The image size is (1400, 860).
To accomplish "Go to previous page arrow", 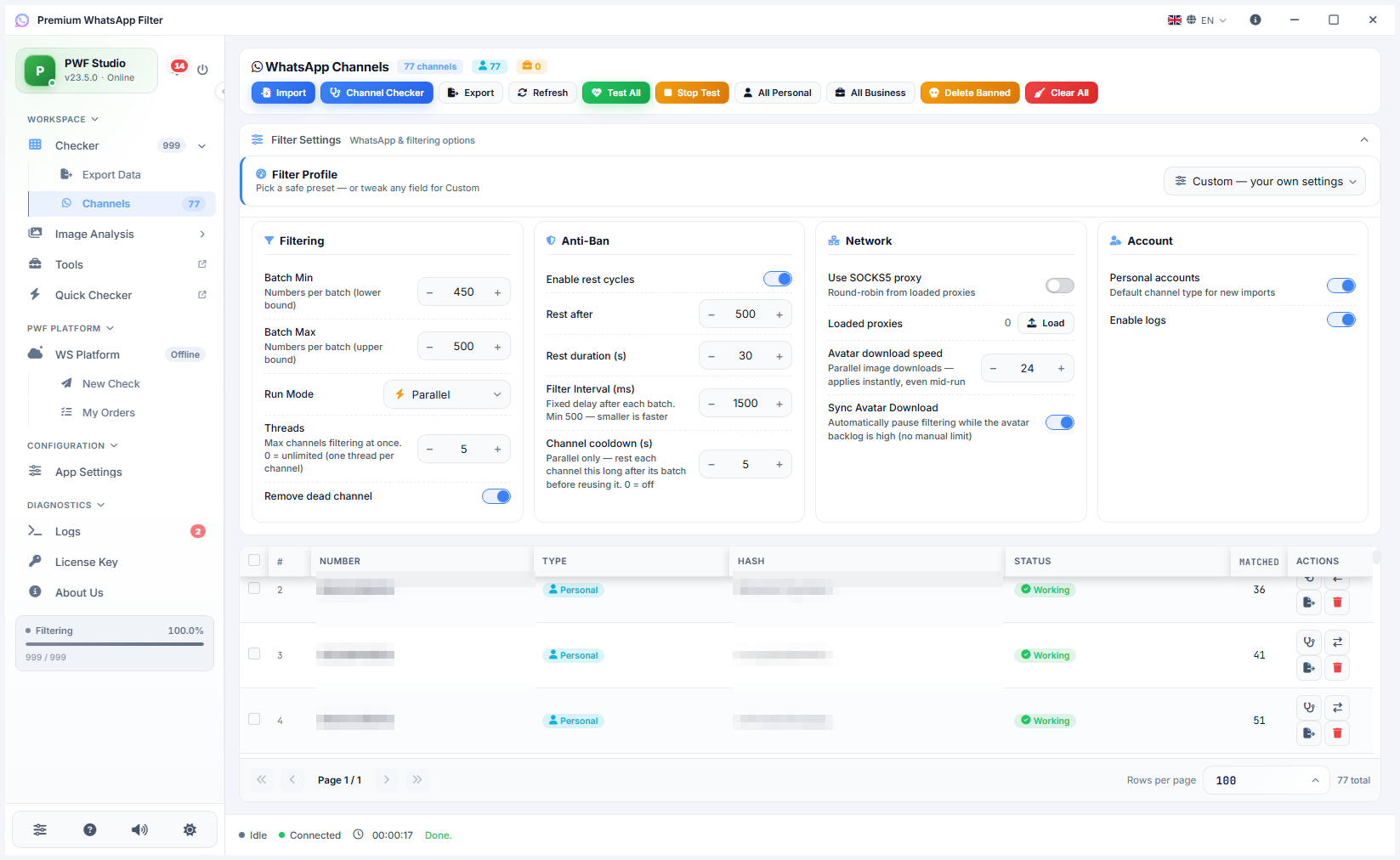I will point(292,779).
